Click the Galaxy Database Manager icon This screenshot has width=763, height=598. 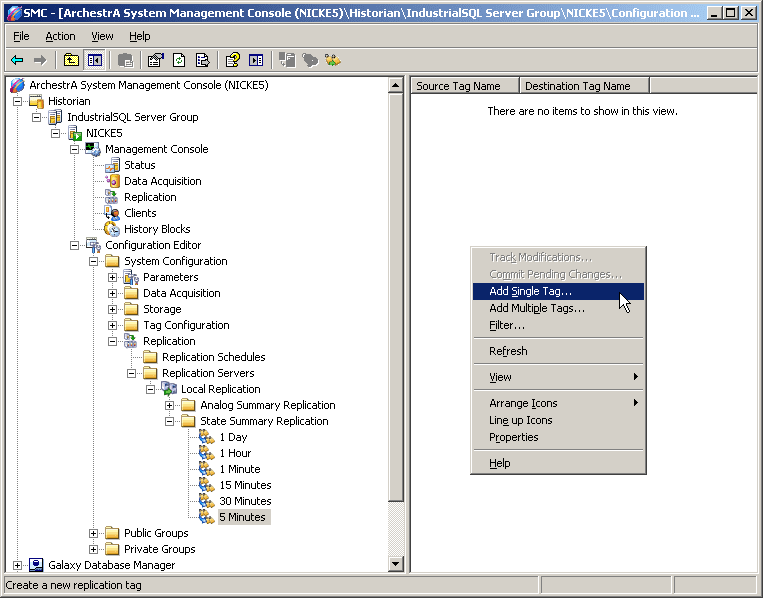[x=36, y=565]
